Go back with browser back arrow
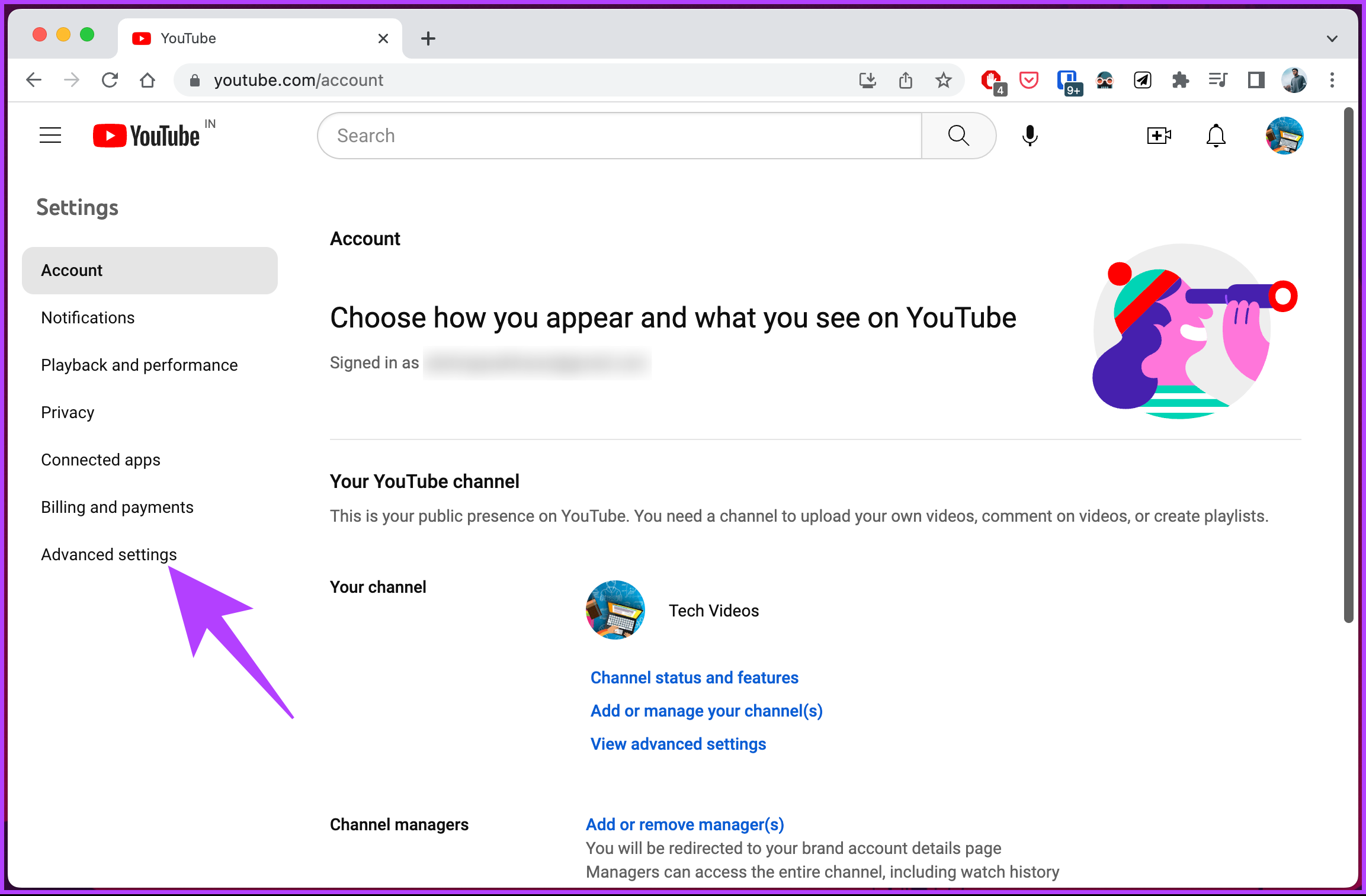The width and height of the screenshot is (1366, 896). [x=34, y=80]
